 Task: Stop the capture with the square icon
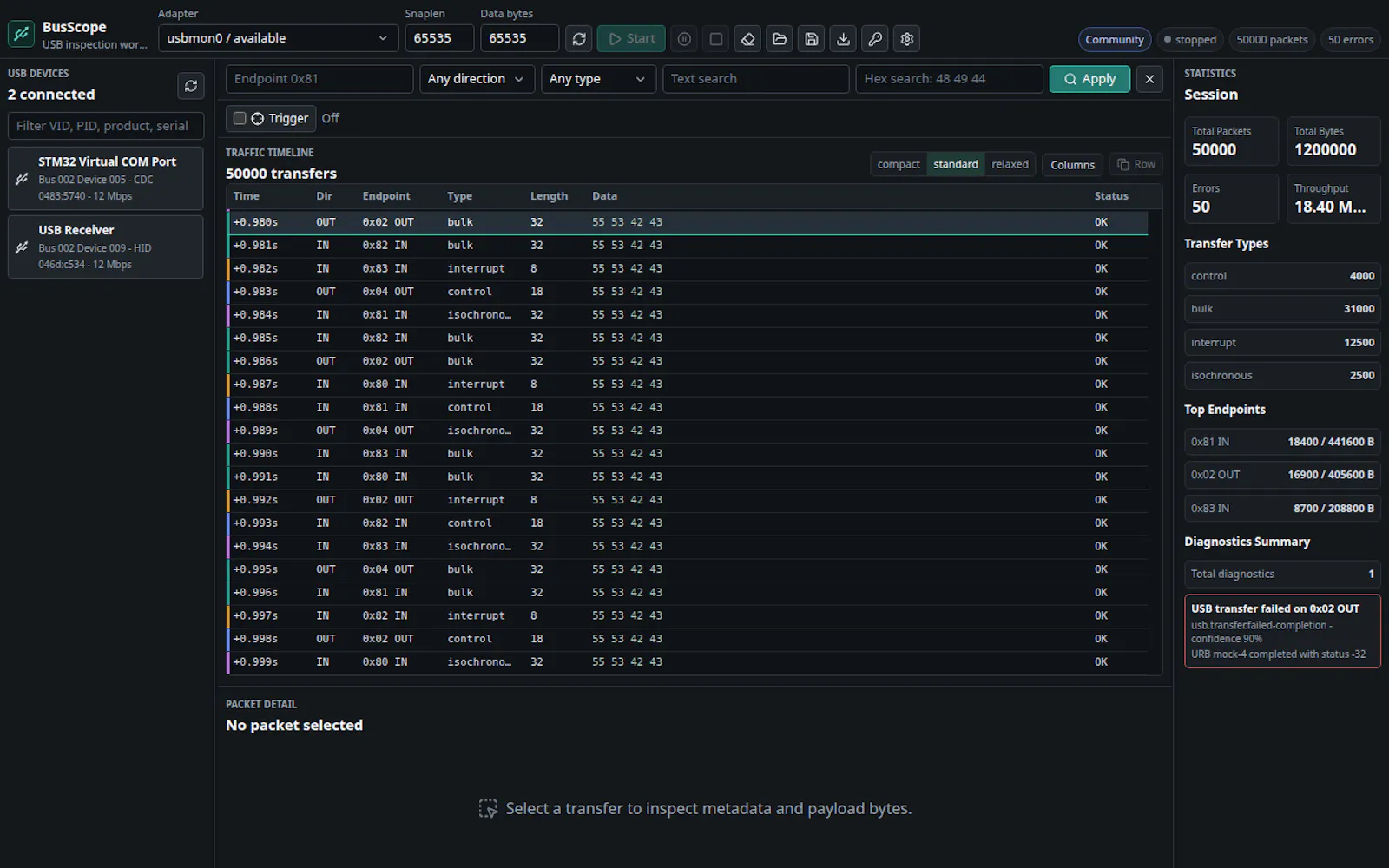[716, 38]
